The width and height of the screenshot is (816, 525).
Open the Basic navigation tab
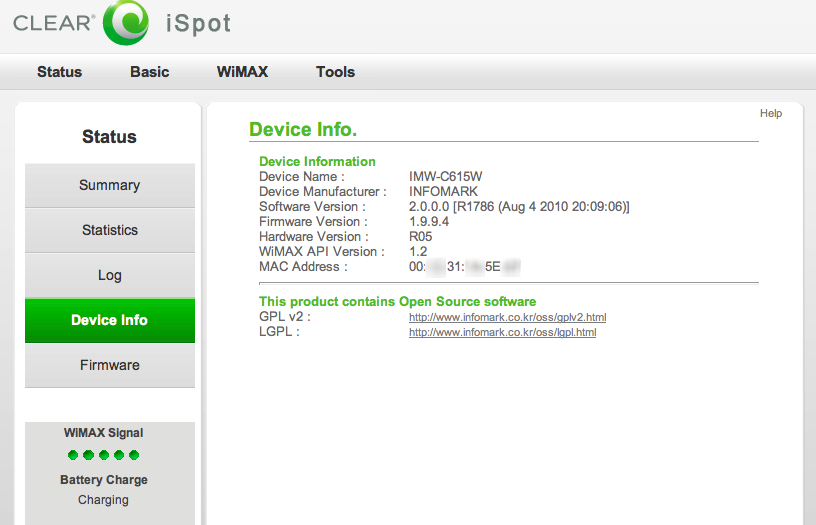coord(149,72)
